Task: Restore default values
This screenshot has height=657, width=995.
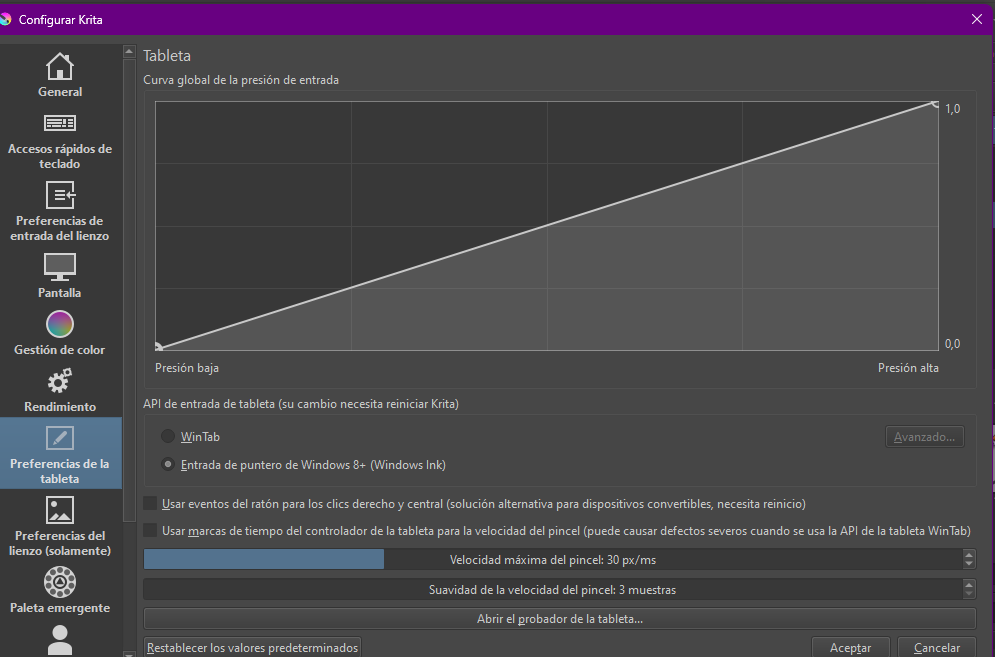Action: tap(253, 647)
